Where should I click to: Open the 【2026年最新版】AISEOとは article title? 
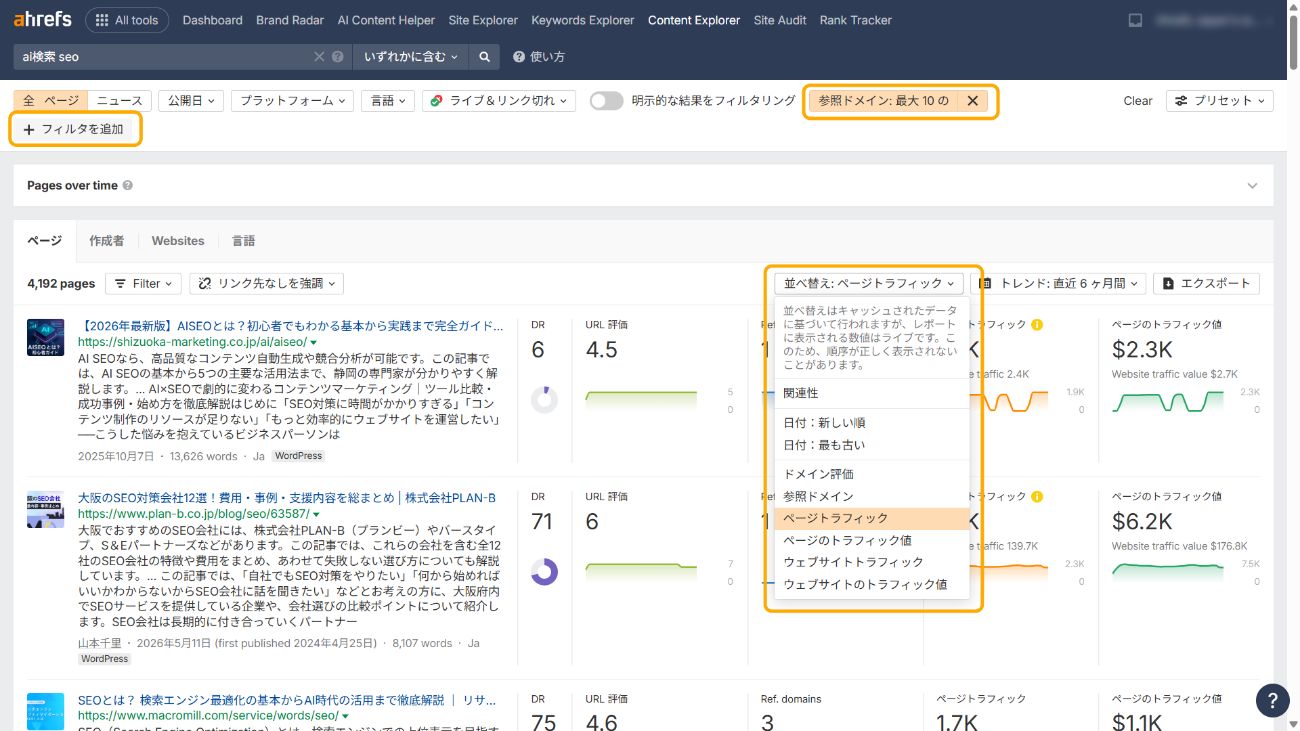pos(292,327)
